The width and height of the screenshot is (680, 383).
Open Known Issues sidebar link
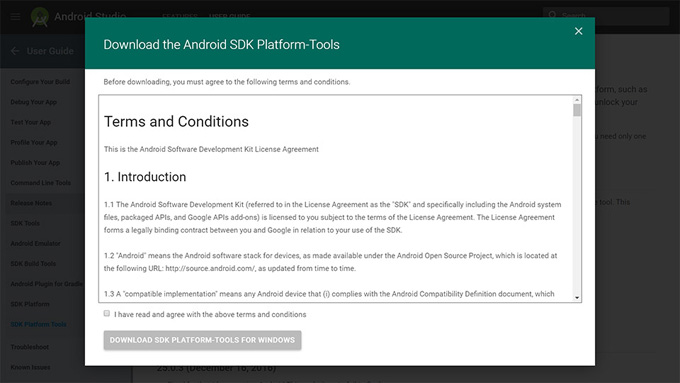tap(30, 367)
